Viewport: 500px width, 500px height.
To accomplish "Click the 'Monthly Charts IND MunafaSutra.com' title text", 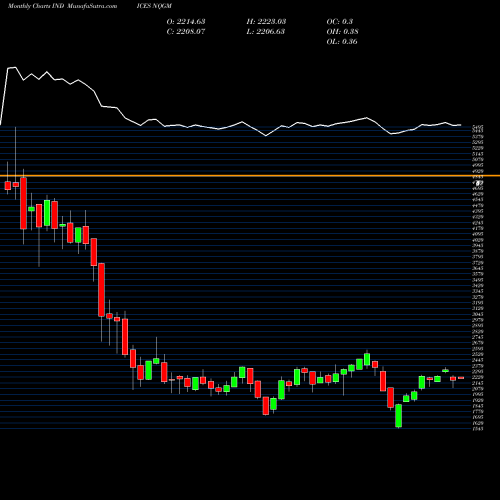I will pos(62,6).
